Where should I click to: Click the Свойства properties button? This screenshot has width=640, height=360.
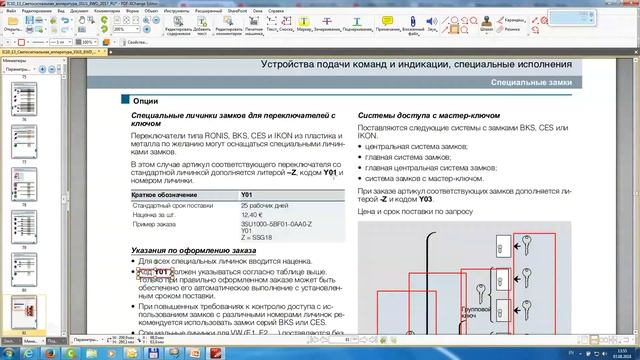[133, 42]
